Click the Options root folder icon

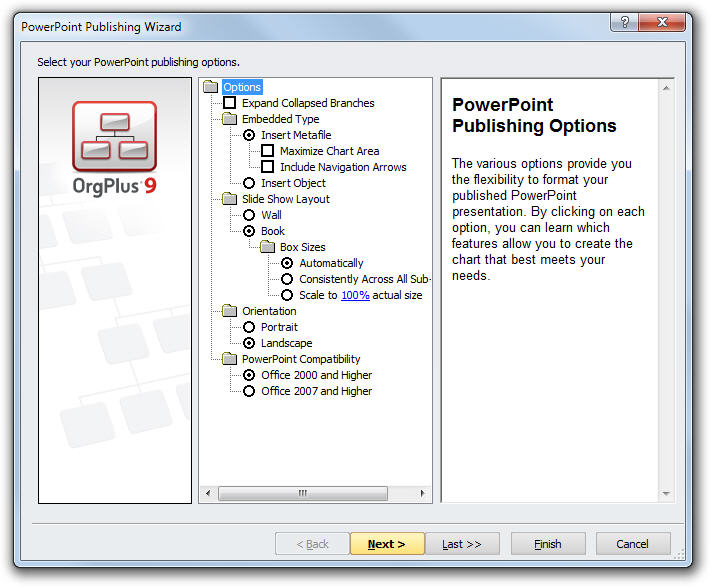(x=211, y=87)
